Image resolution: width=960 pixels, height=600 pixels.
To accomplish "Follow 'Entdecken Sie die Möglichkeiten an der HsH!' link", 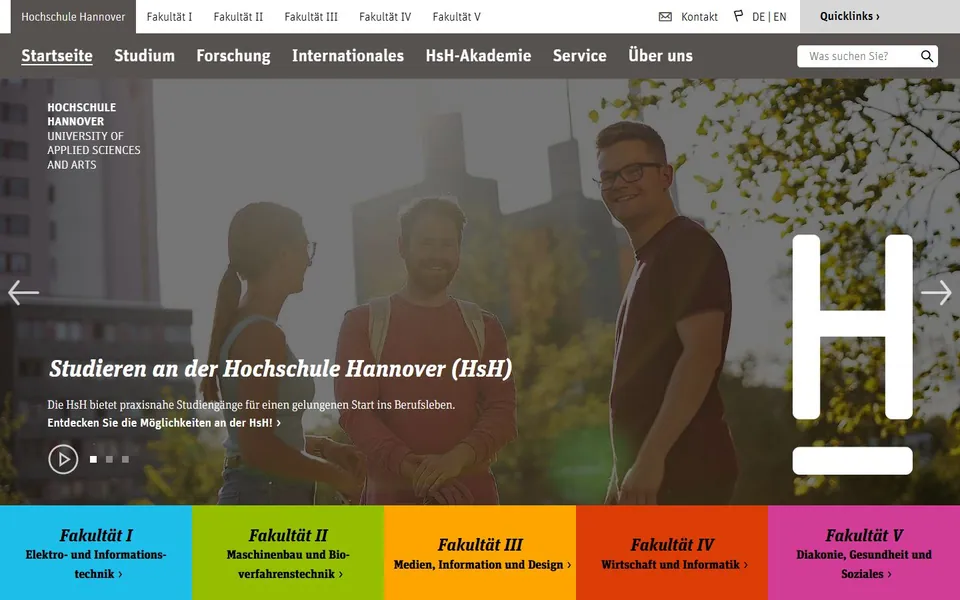I will pos(164,423).
